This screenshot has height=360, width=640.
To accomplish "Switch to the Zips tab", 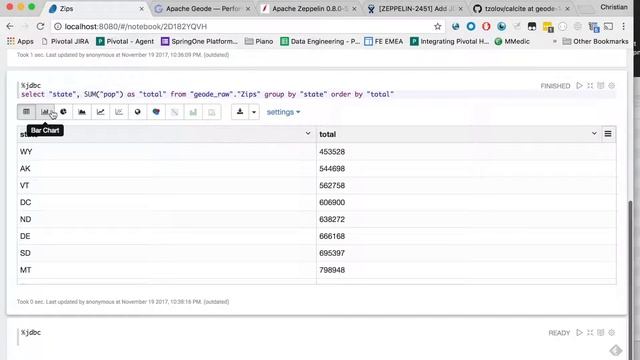I will click(95, 9).
